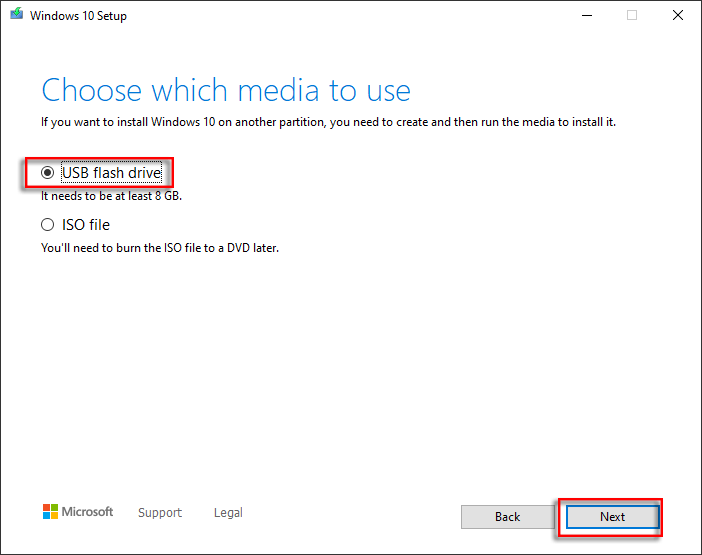
Task: Click the 'Choose which media to use' heading
Action: 226,90
